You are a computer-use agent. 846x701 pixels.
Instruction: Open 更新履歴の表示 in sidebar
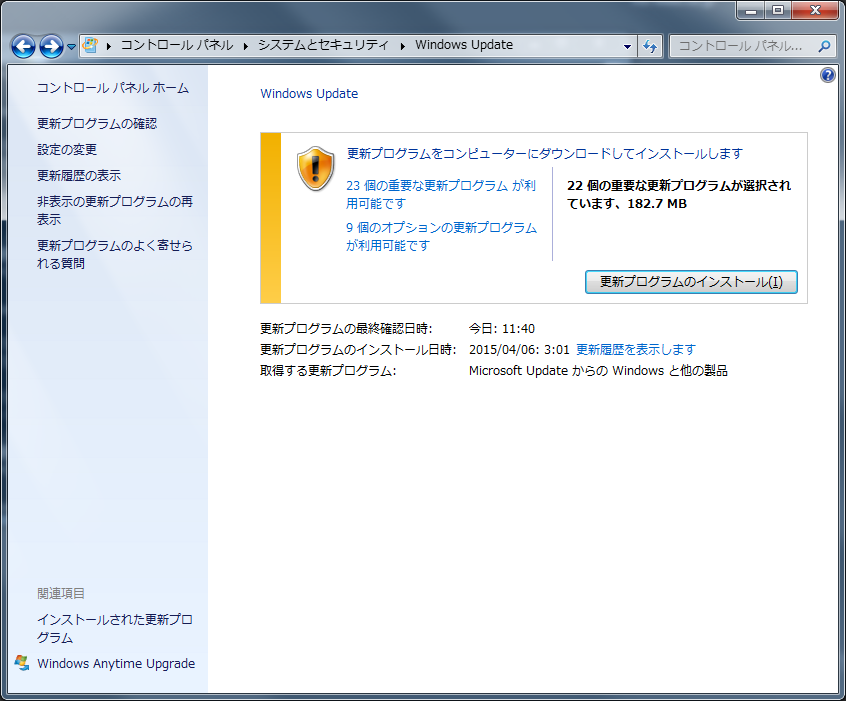coord(79,175)
